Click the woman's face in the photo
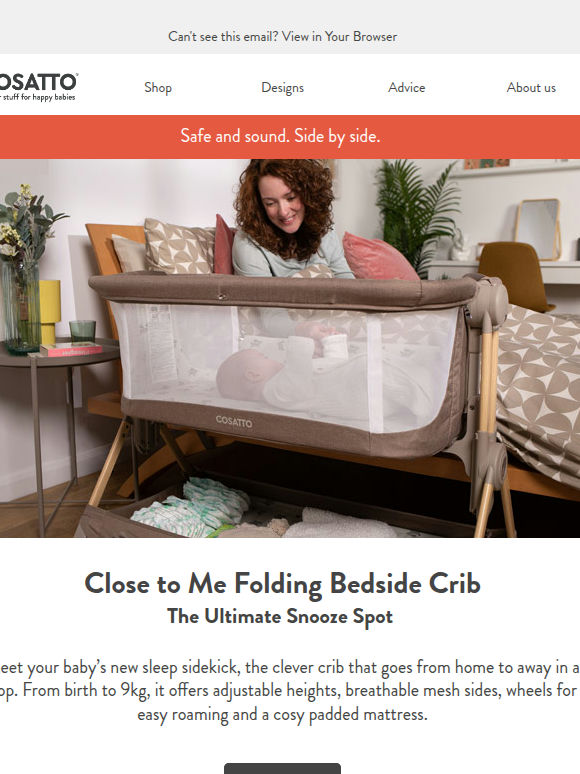 (x=280, y=205)
